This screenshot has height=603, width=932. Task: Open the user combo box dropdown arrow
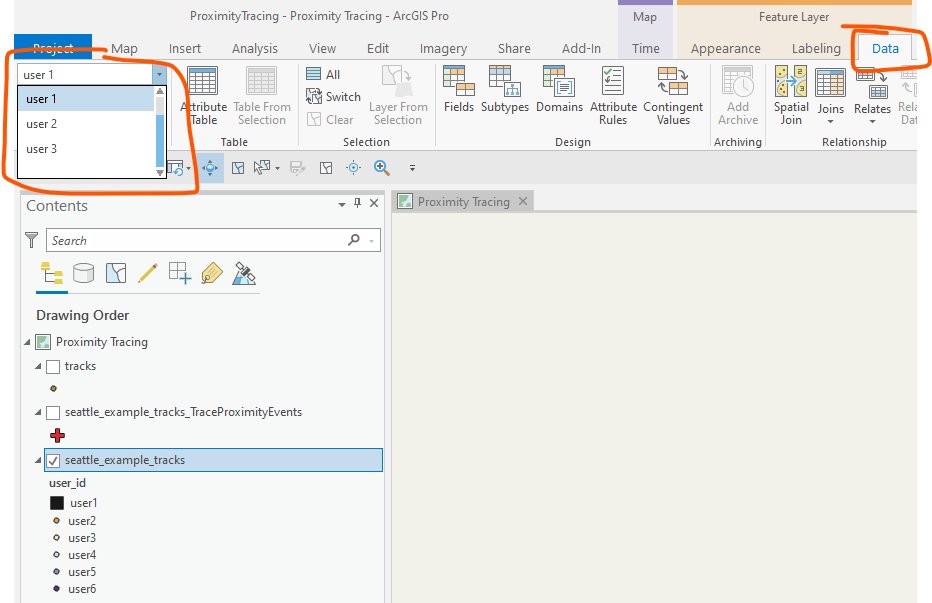point(159,74)
